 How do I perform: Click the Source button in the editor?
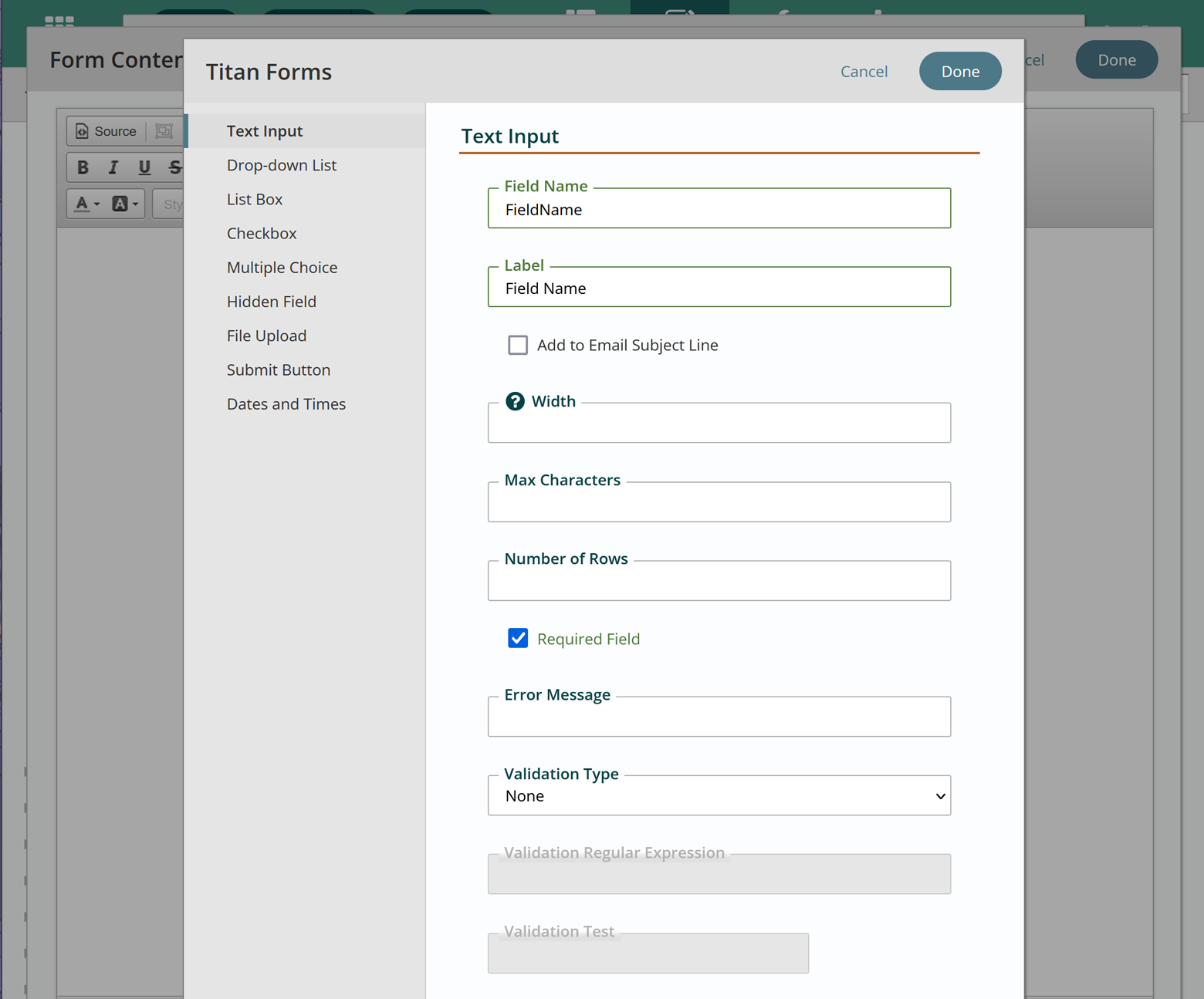click(107, 131)
